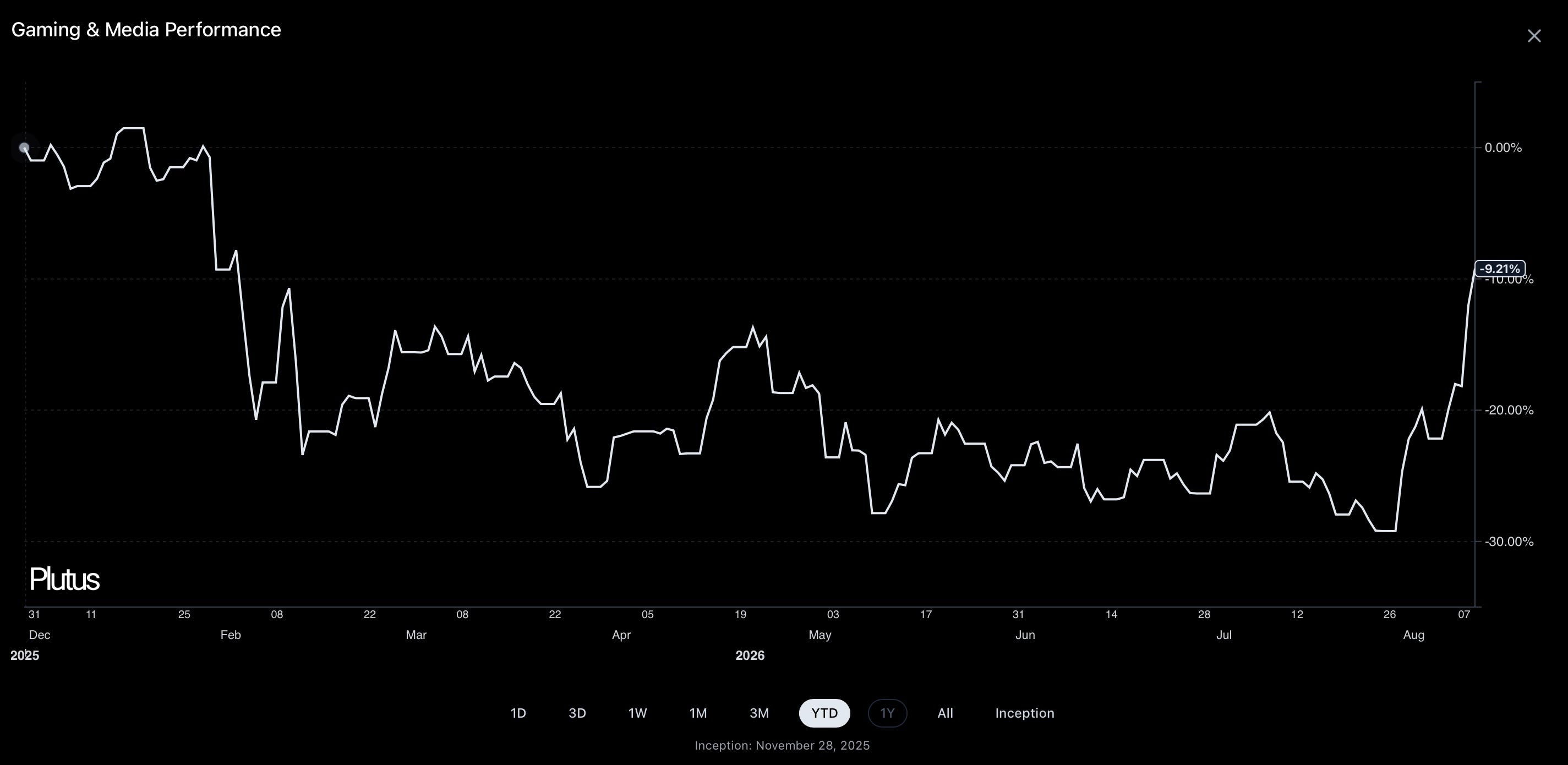Choose the 3M time range

pyautogui.click(x=759, y=713)
